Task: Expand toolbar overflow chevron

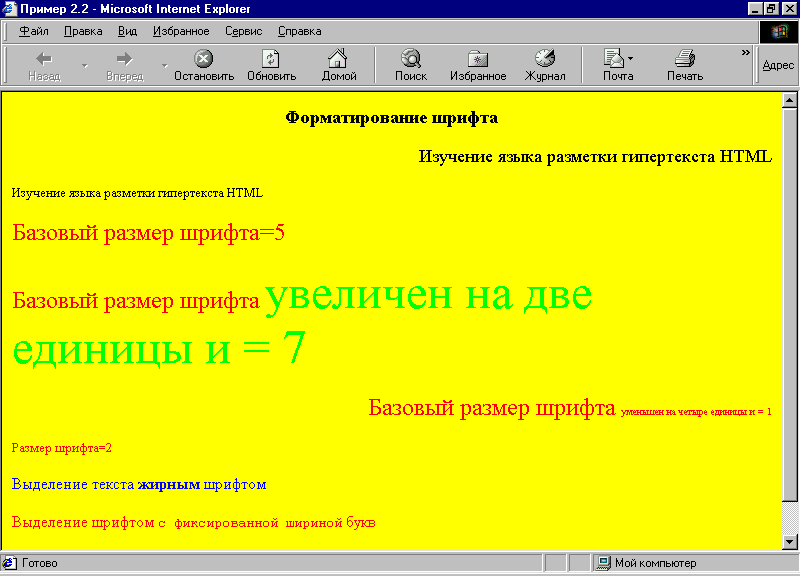Action: pyautogui.click(x=745, y=52)
